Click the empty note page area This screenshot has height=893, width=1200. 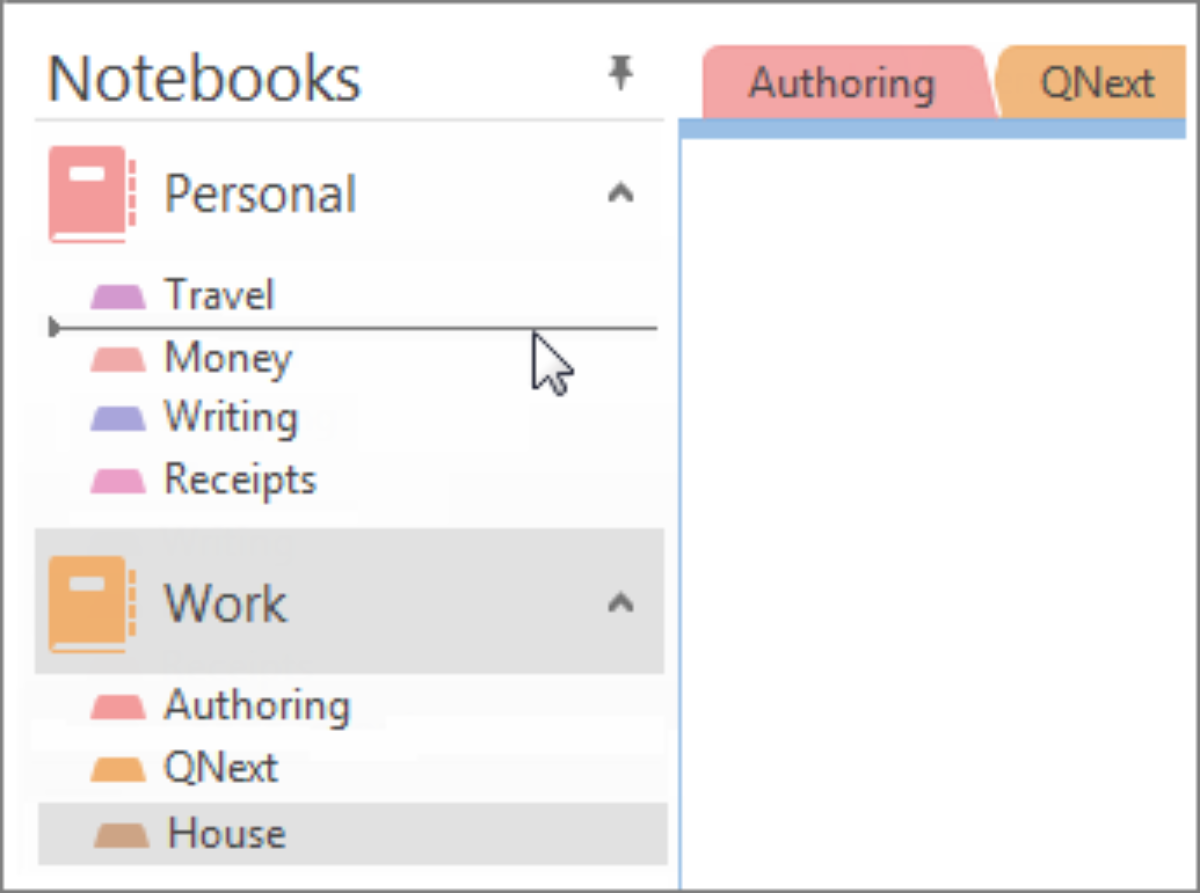click(935, 500)
